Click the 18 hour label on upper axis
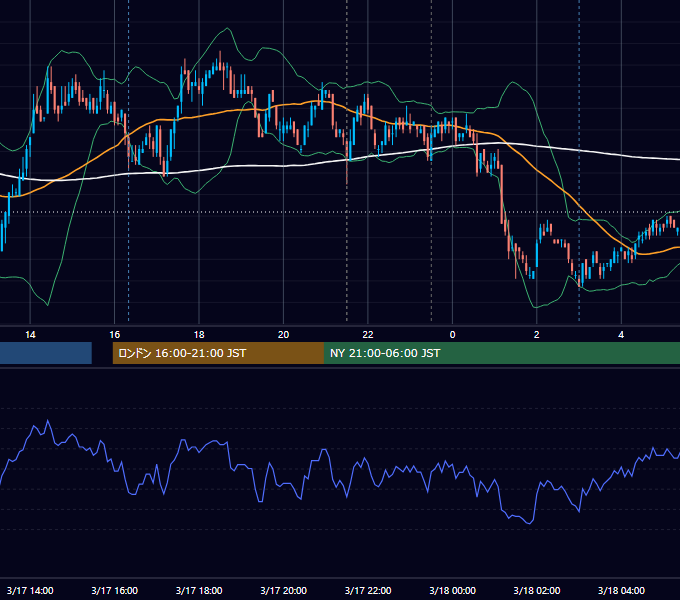Viewport: 680px width, 600px height. (x=199, y=335)
